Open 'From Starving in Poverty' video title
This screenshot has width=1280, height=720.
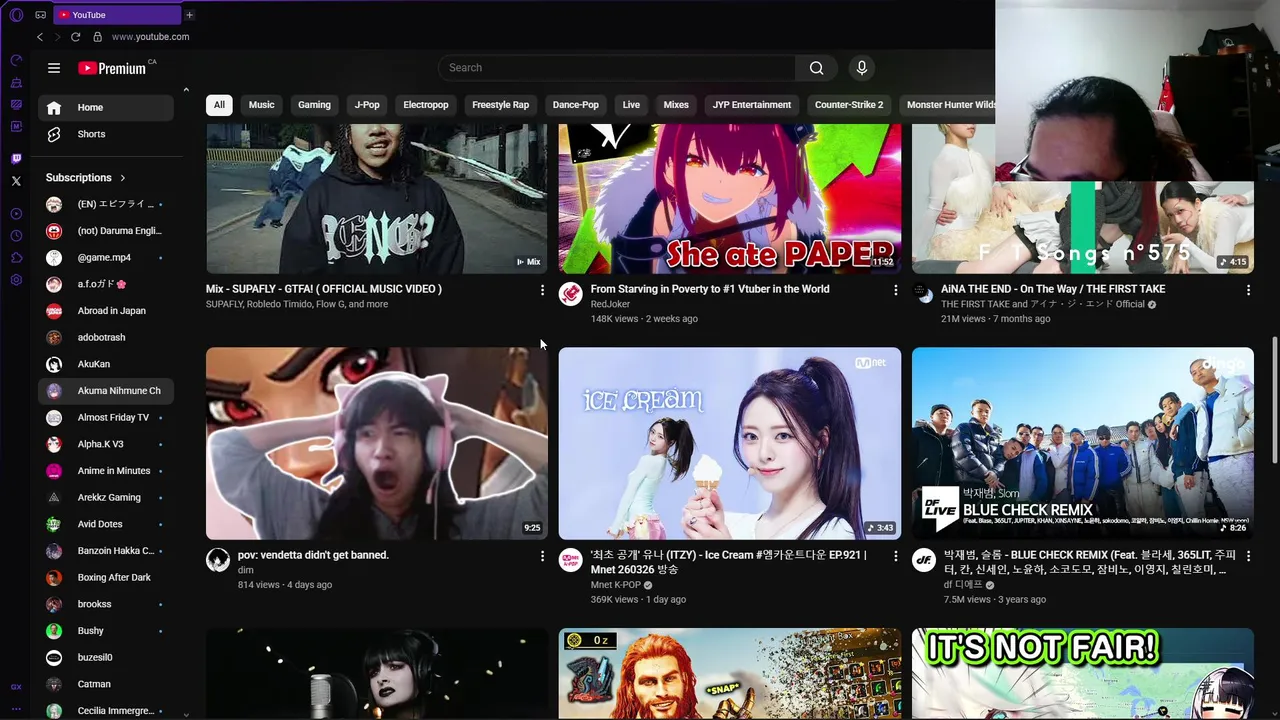pos(710,289)
